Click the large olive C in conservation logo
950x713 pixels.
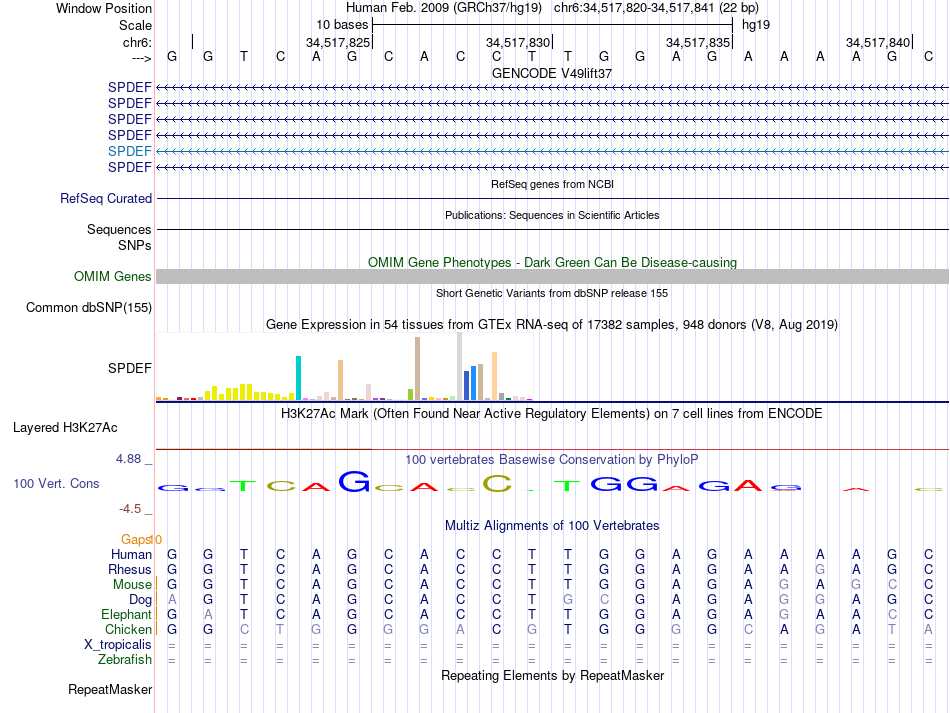497,483
